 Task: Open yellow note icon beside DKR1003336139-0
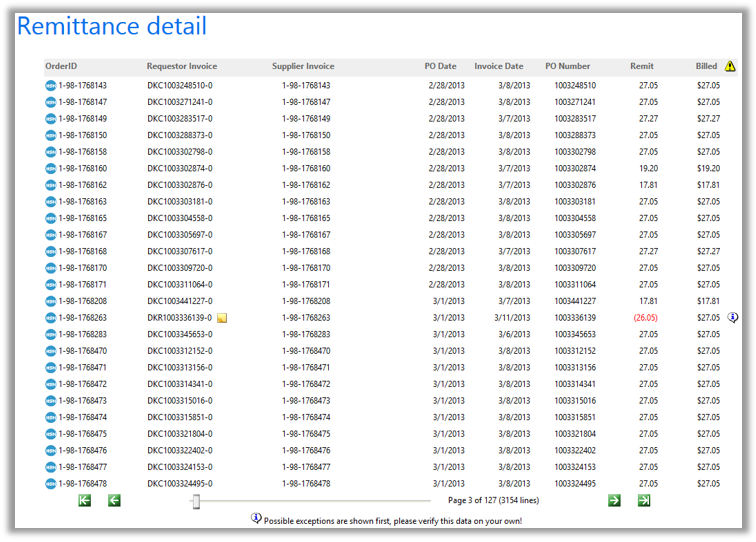click(222, 318)
